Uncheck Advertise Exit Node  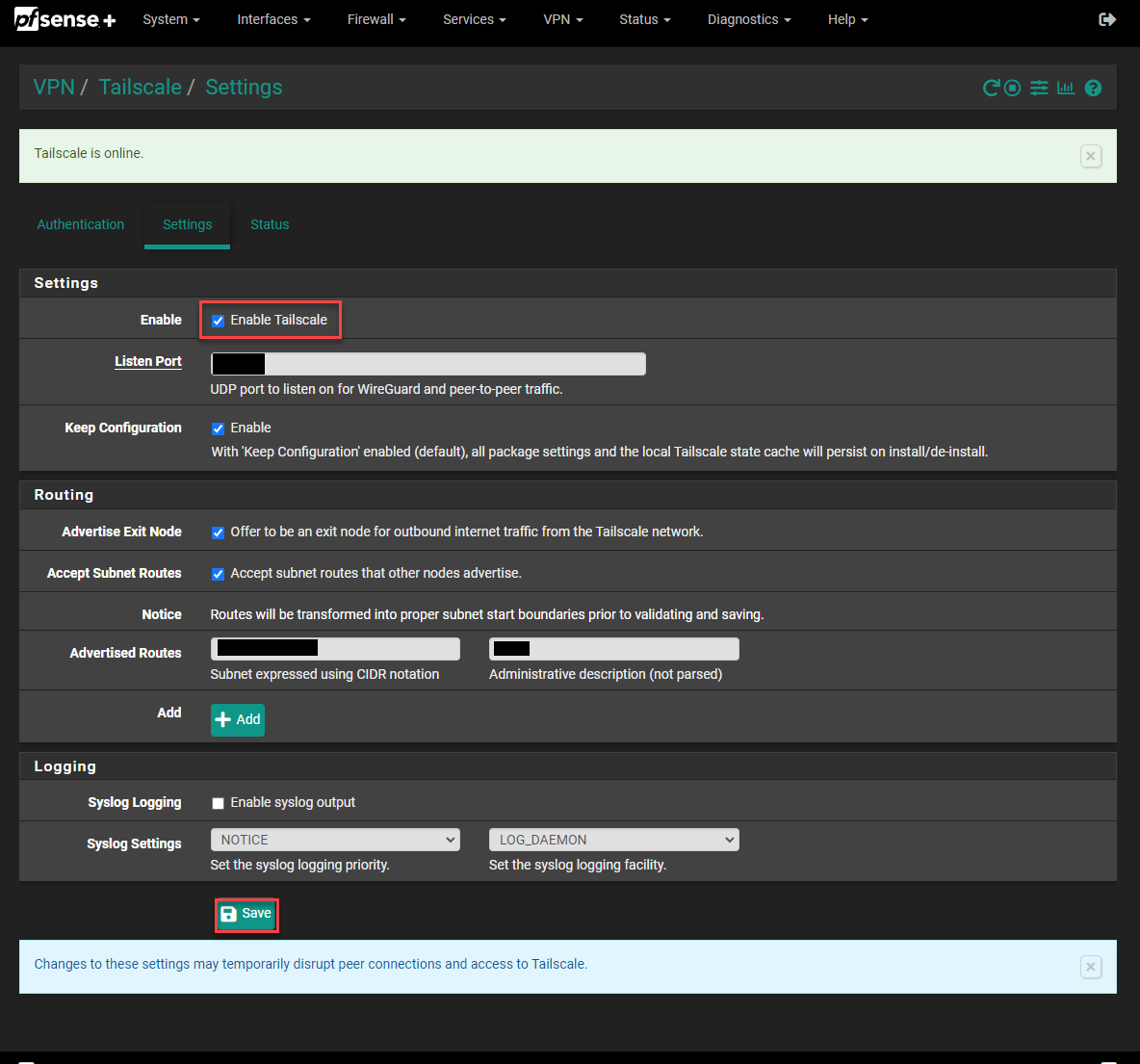[x=218, y=532]
